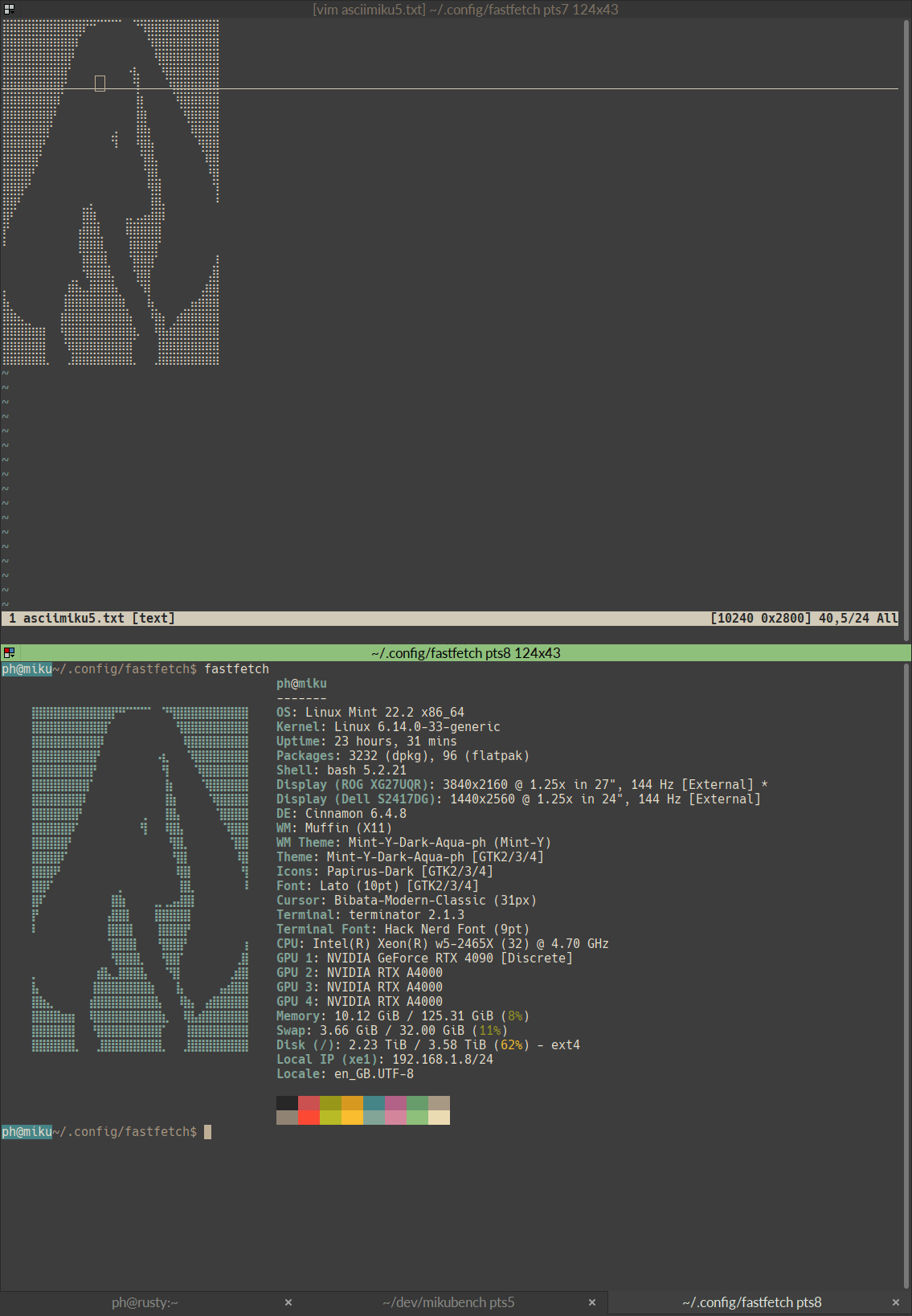Click the Local IP (xe1) line

[x=385, y=1060]
